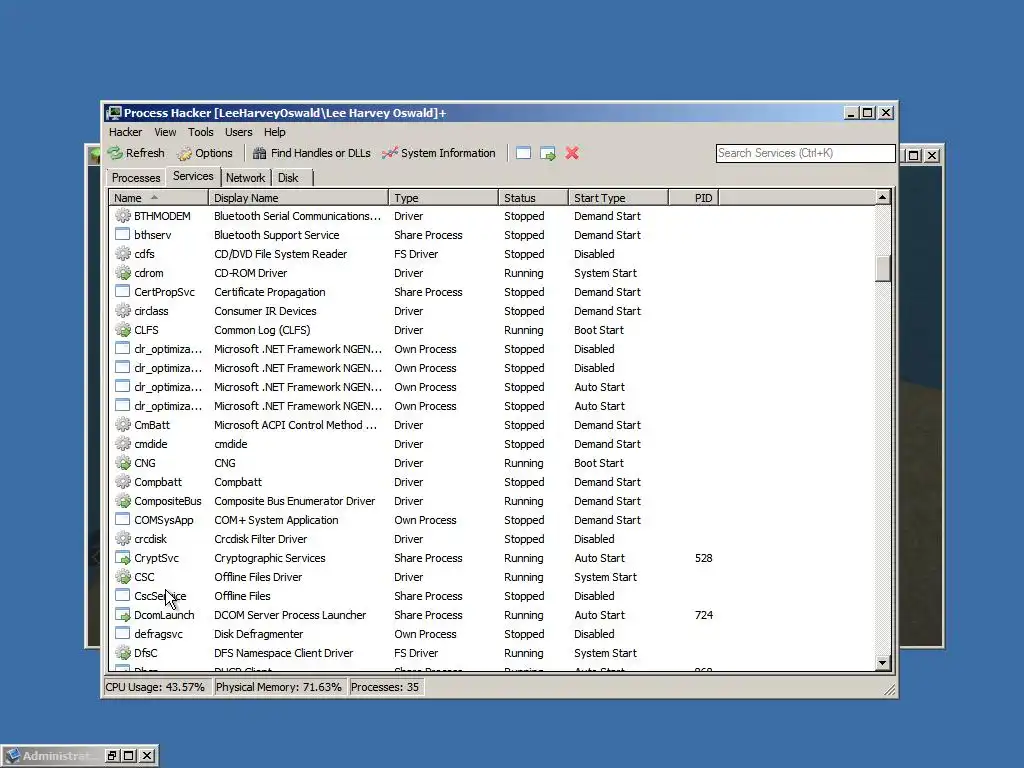
Task: Select the CLFS driver icon
Action: 123,329
